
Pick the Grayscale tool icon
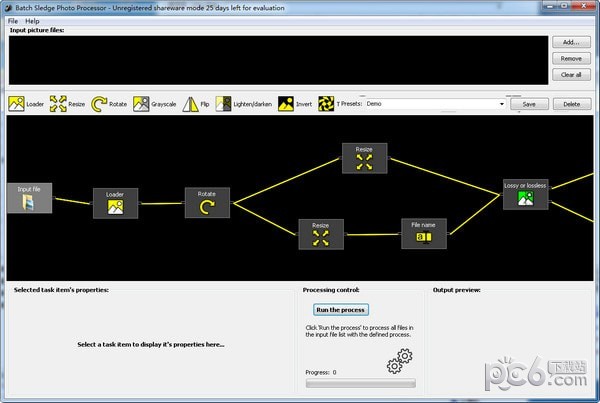pyautogui.click(x=141, y=104)
